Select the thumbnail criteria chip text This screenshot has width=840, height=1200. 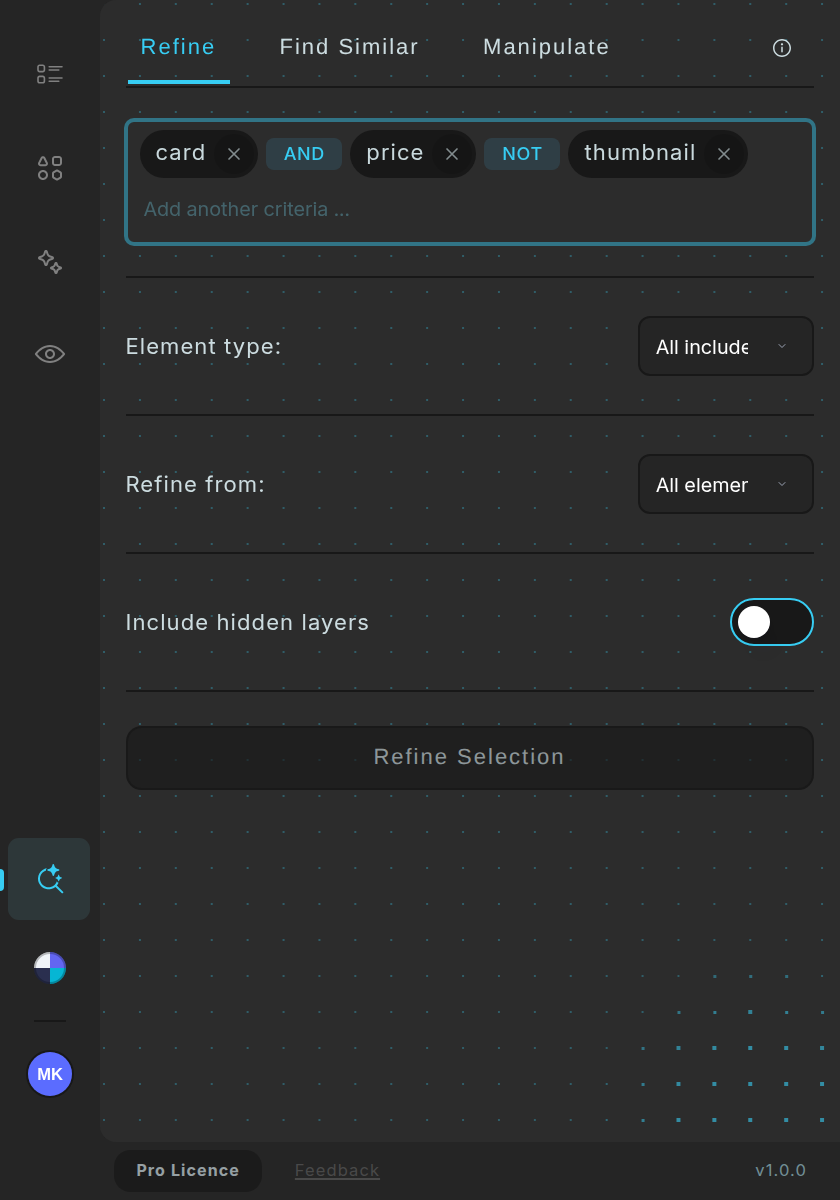point(640,153)
